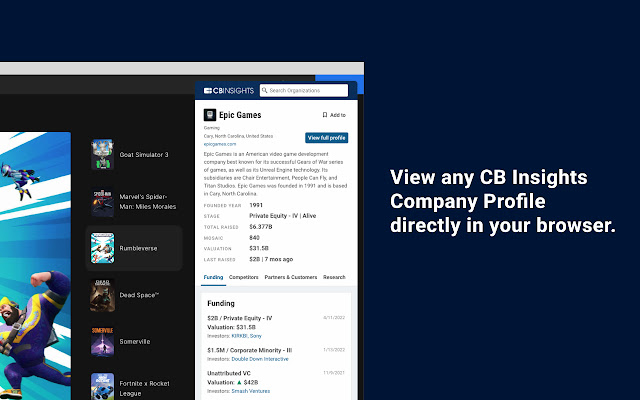
Task: Open the Double Down Interactive link
Action: (260, 359)
